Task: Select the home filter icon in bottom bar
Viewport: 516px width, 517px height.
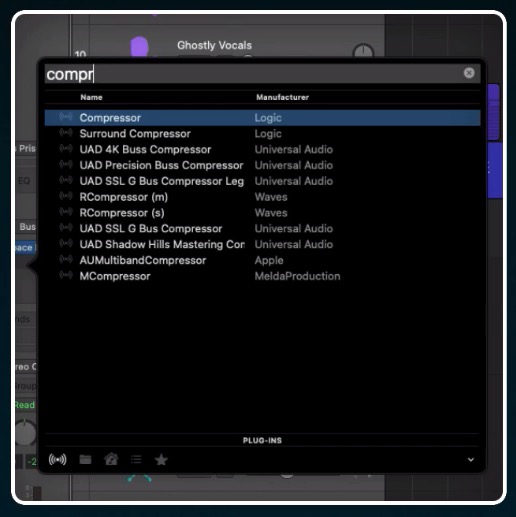Action: (111, 459)
